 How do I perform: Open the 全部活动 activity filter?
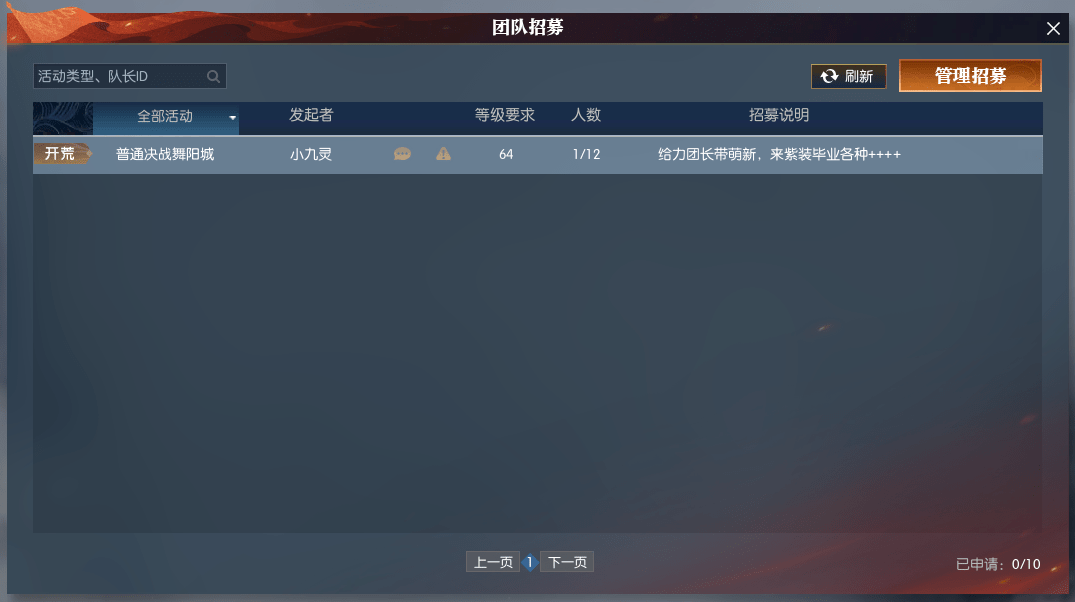166,118
